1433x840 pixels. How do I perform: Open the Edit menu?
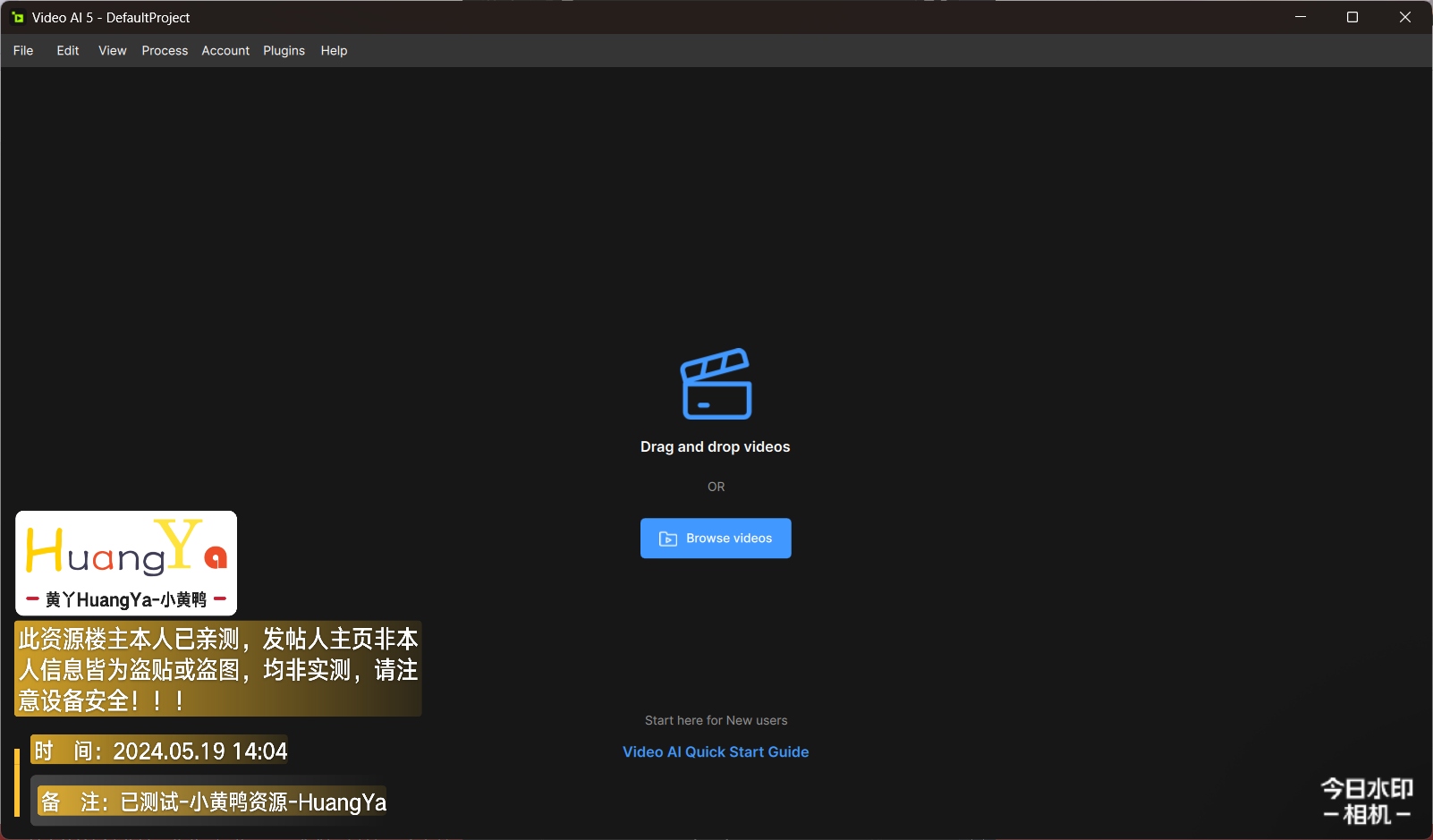click(x=68, y=51)
